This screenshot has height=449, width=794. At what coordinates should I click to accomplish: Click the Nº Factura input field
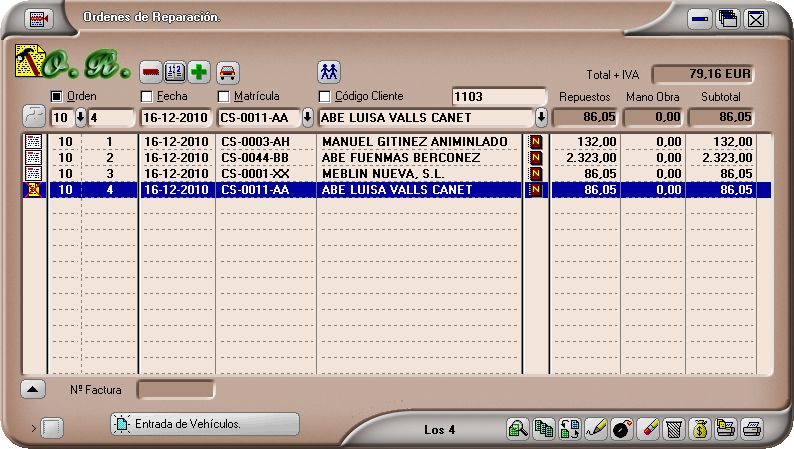tap(175, 389)
